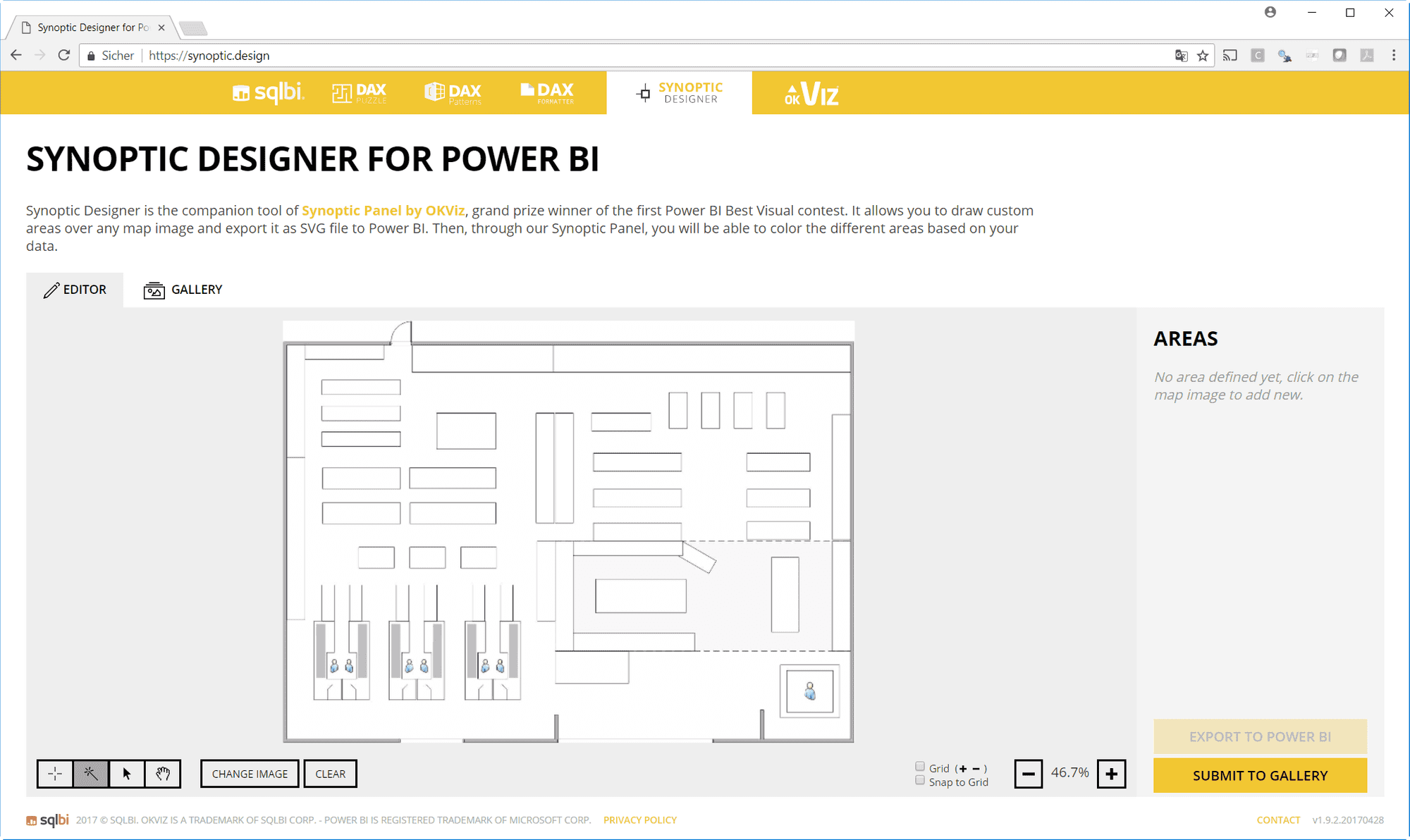1410x840 pixels.
Task: Switch to the Gallery tab
Action: click(183, 290)
